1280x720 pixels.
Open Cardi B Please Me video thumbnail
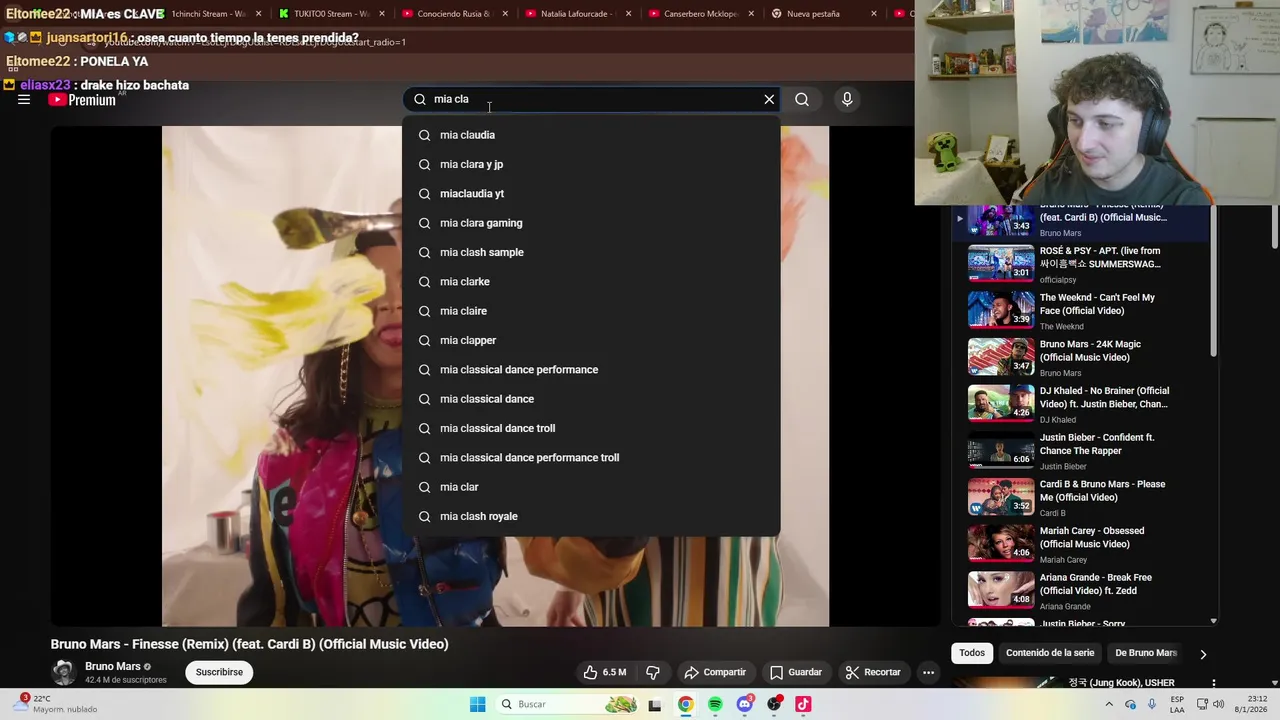tap(1001, 497)
